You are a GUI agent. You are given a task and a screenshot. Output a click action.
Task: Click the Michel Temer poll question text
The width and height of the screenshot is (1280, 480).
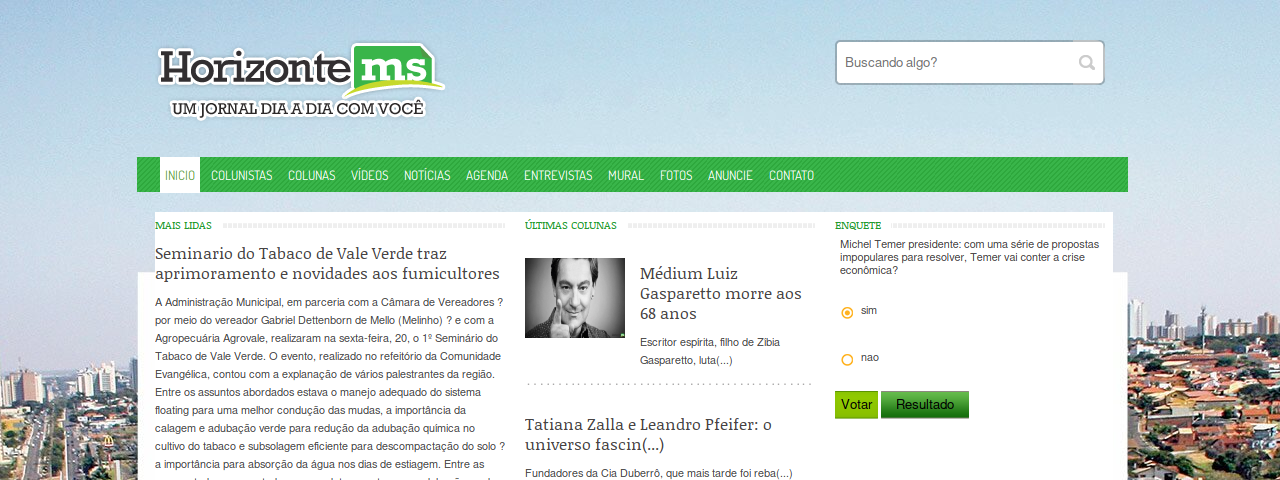point(970,257)
